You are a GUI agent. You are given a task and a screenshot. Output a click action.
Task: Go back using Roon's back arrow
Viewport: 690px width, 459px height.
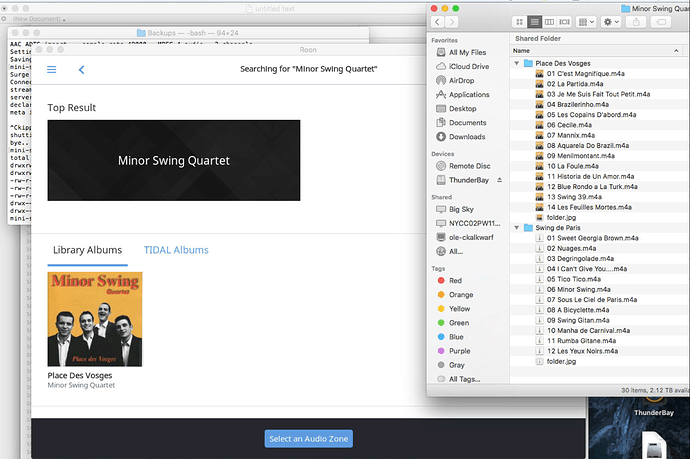pyautogui.click(x=81, y=70)
